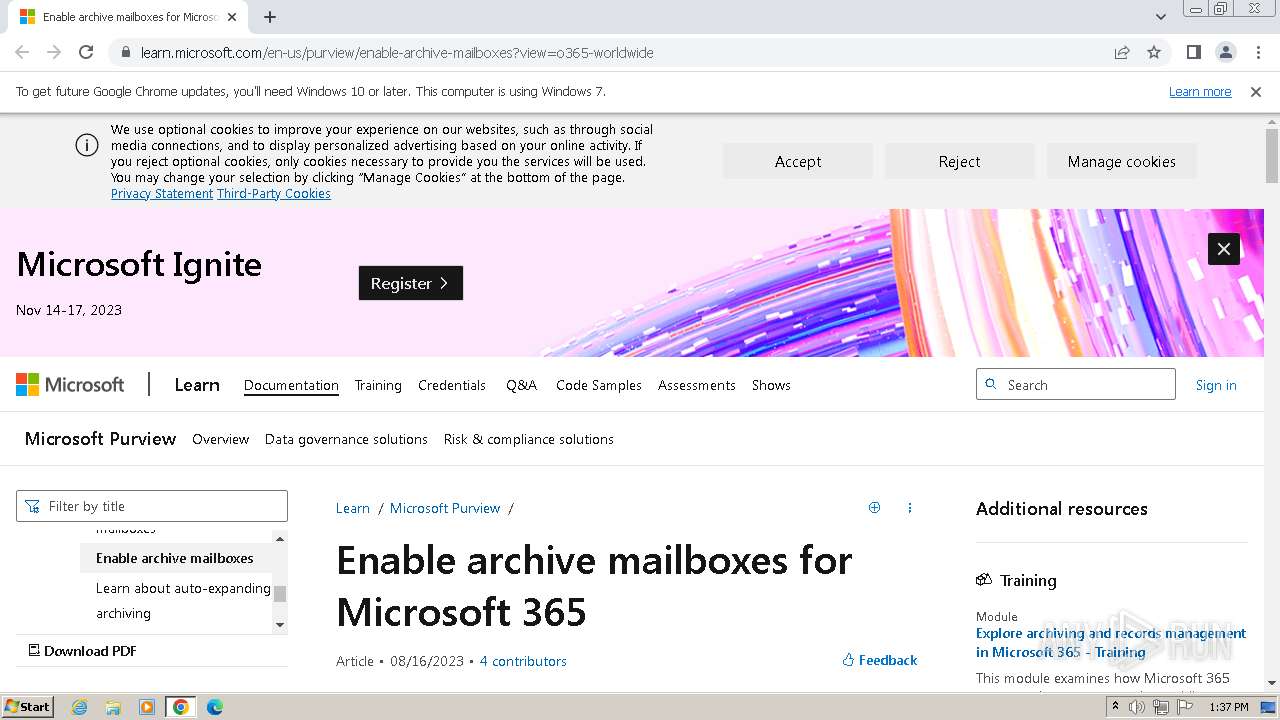1280x720 pixels.
Task: Select the Training menu item
Action: tap(378, 385)
